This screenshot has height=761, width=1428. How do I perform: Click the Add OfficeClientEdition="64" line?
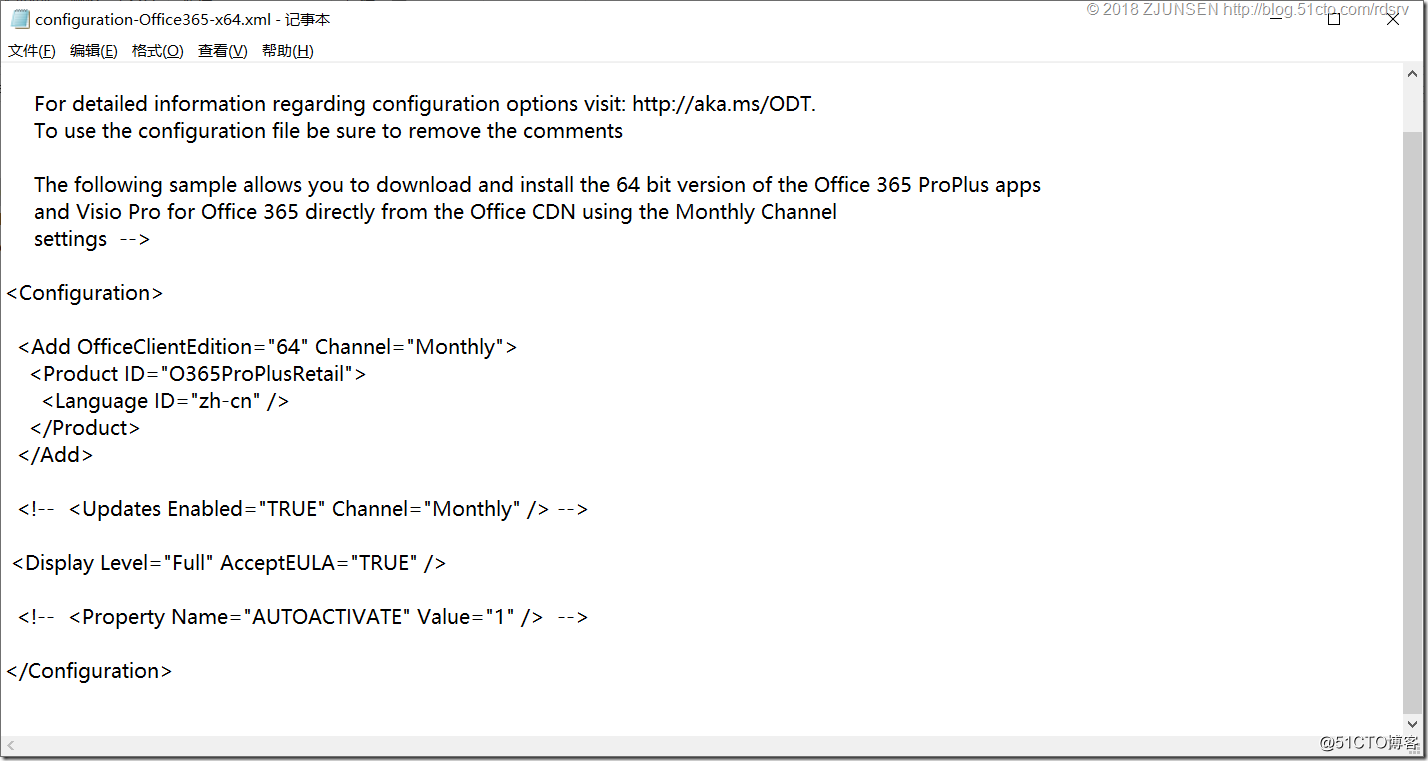267,347
